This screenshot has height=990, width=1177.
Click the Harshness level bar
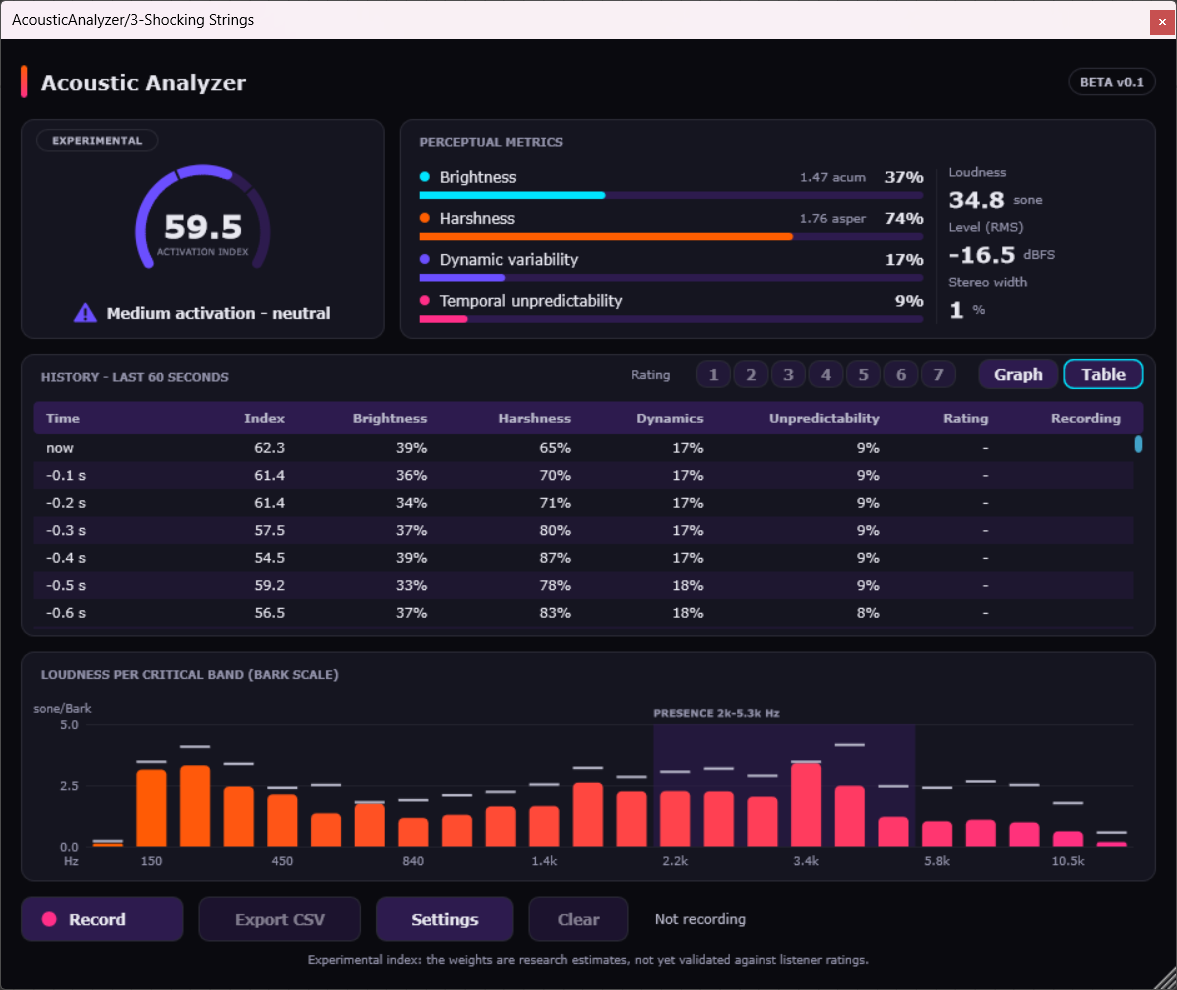click(671, 236)
